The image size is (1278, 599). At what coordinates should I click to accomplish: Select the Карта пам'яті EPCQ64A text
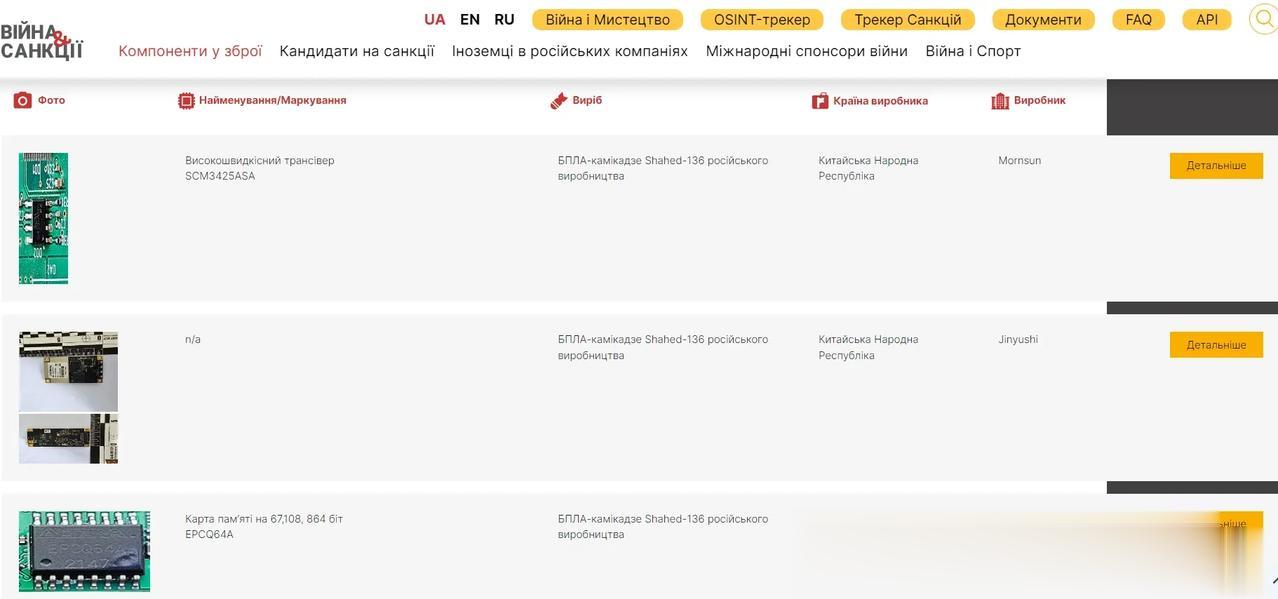pos(264,527)
